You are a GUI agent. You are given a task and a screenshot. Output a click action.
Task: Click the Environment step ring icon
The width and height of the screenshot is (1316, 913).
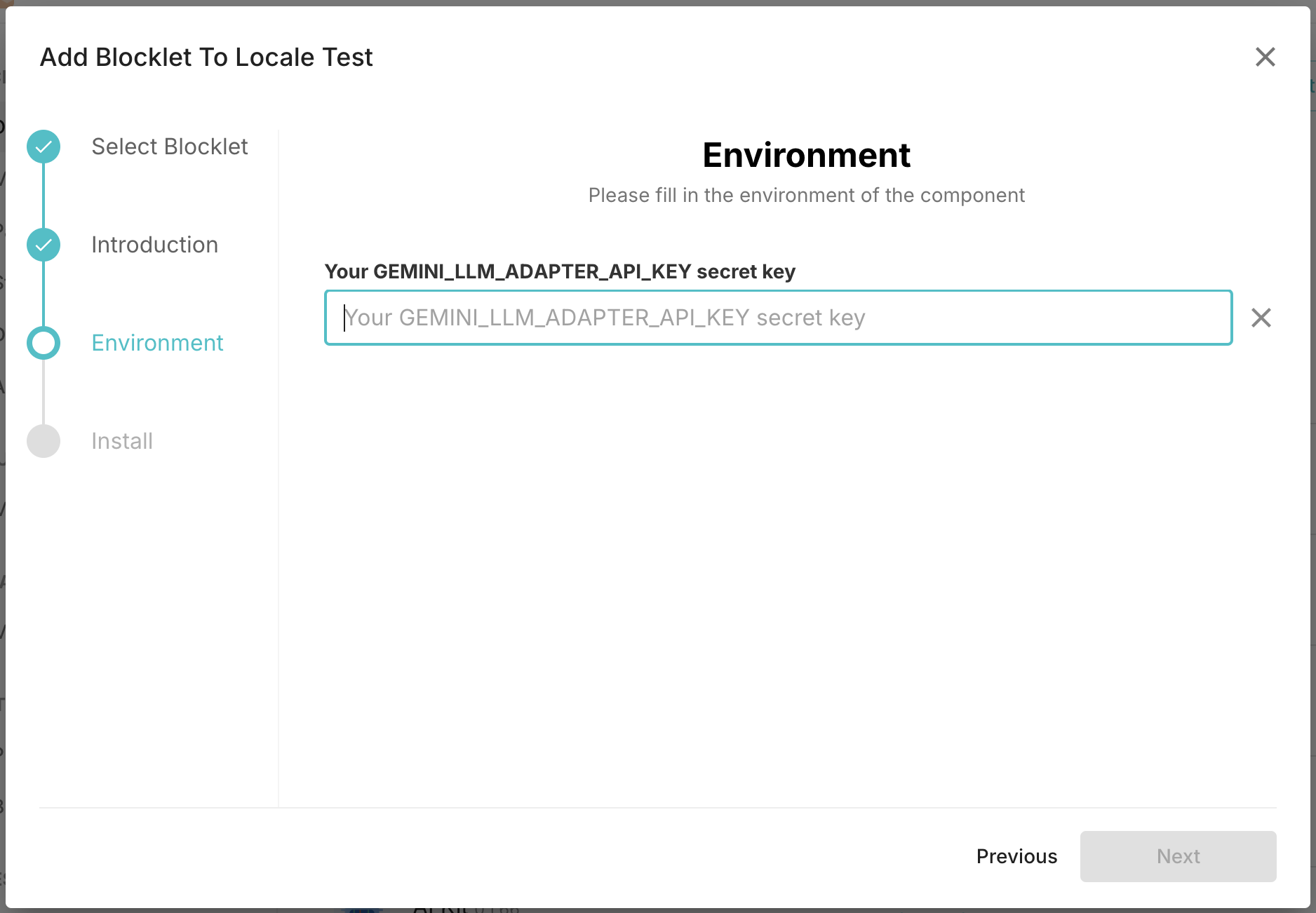click(43, 343)
